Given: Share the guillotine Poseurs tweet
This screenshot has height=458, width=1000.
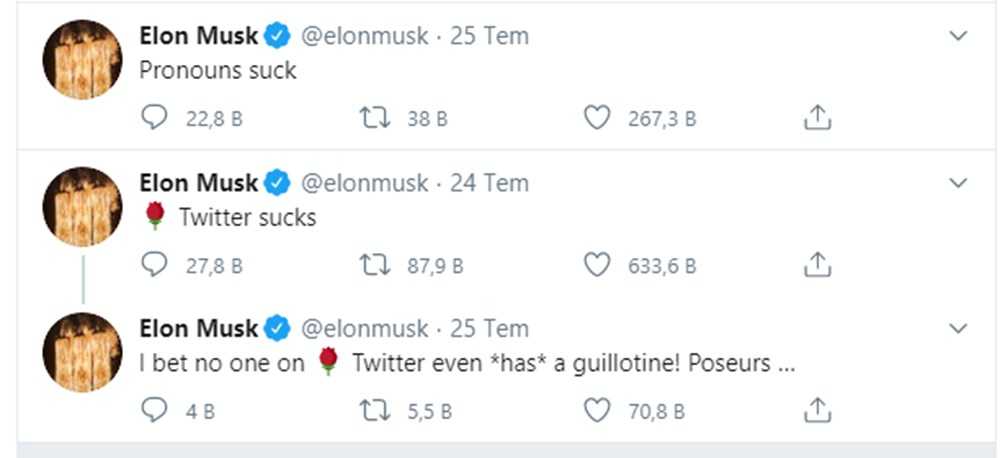Looking at the screenshot, I should tap(817, 410).
